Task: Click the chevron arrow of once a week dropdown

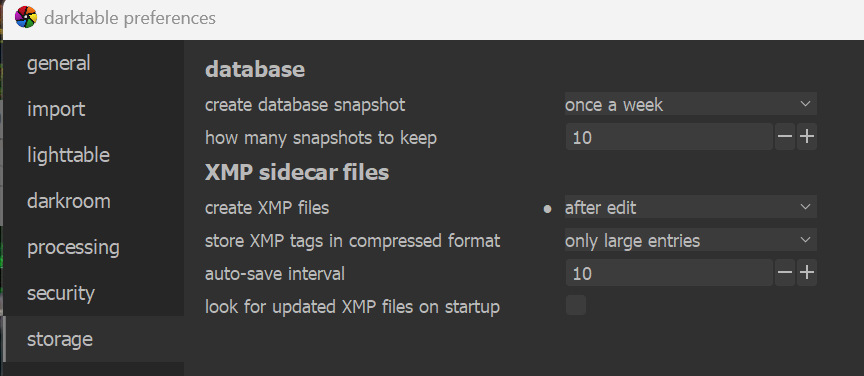Action: point(805,104)
